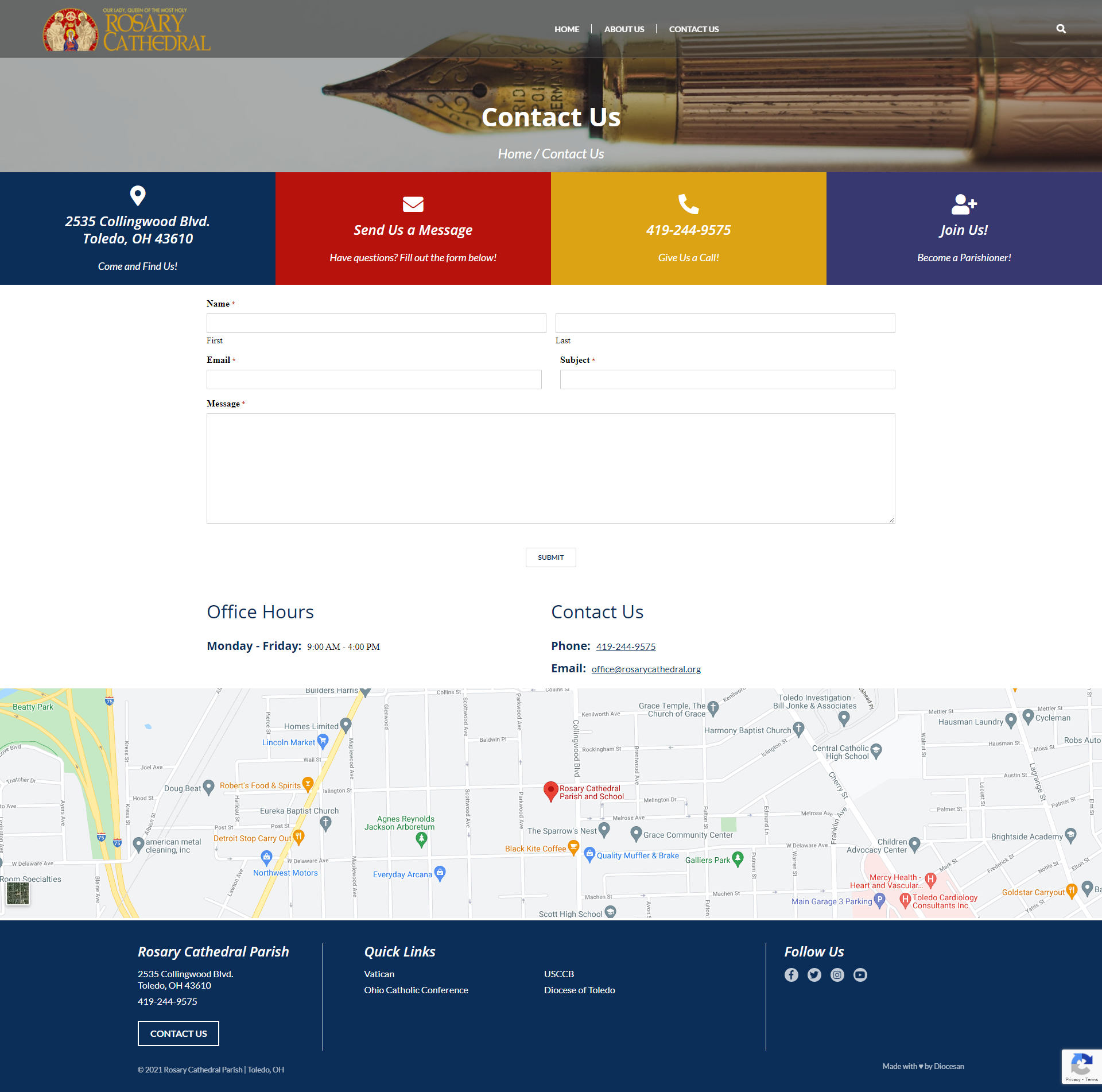Click the map pin location icon

[138, 196]
